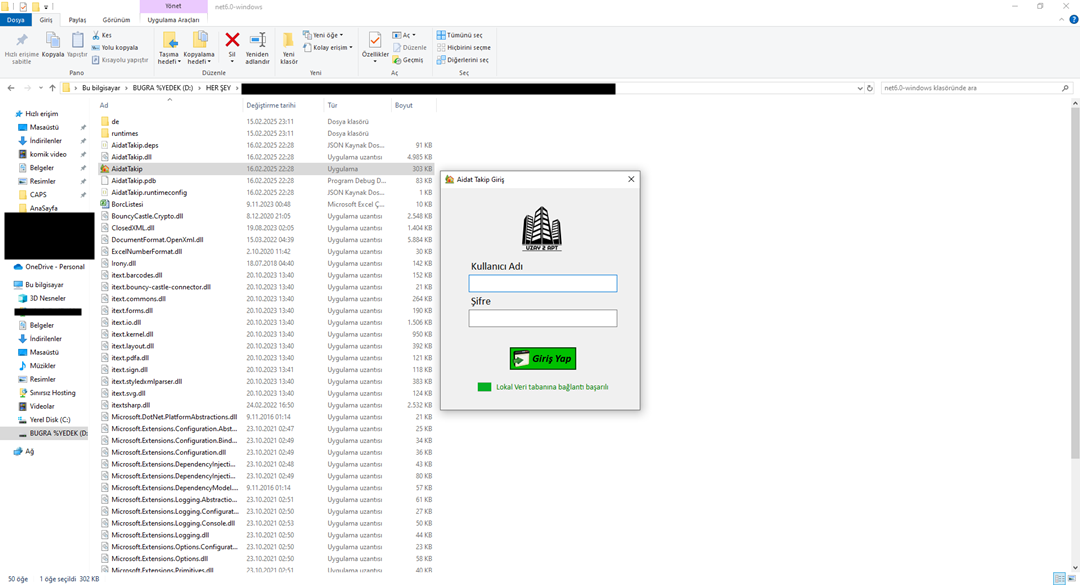Click the Kullanıcı Adı text field

tap(542, 284)
